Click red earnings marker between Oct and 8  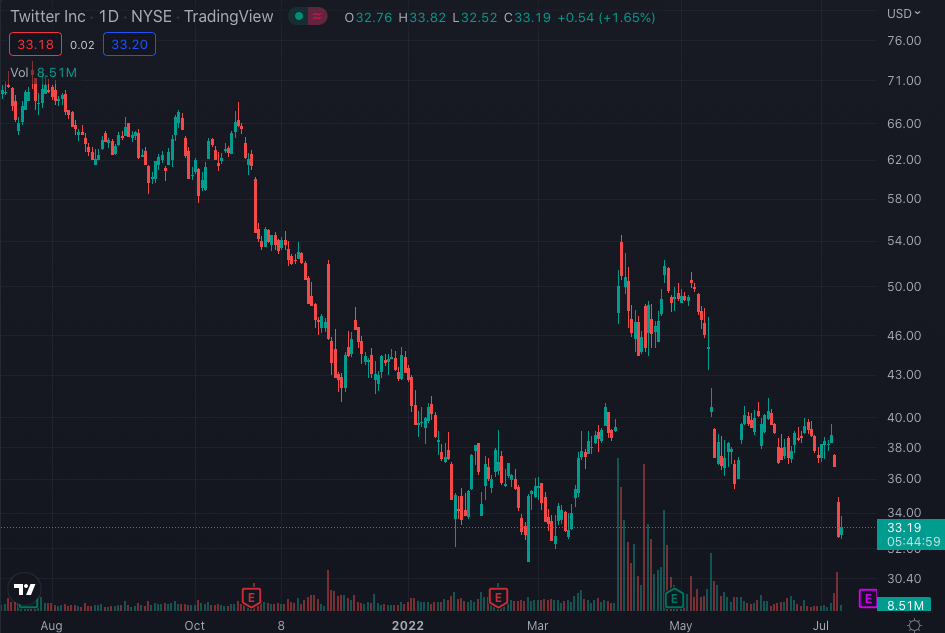point(251,597)
